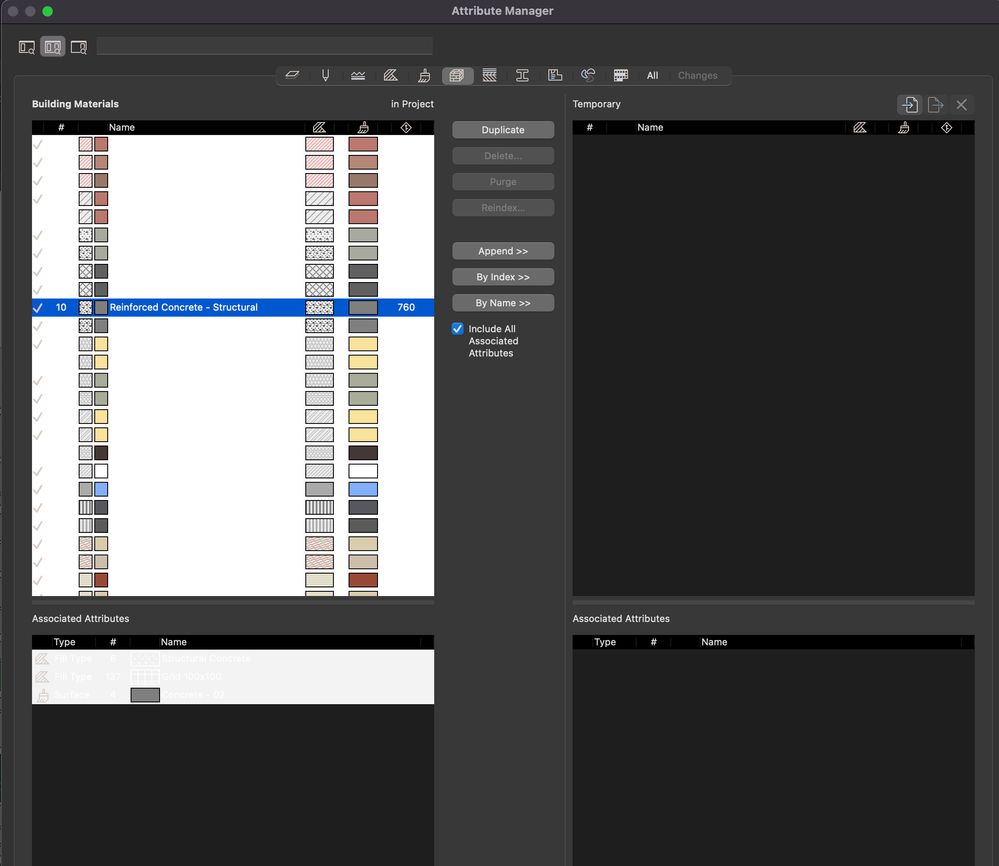Select the material with blue surface swatch

(233, 489)
